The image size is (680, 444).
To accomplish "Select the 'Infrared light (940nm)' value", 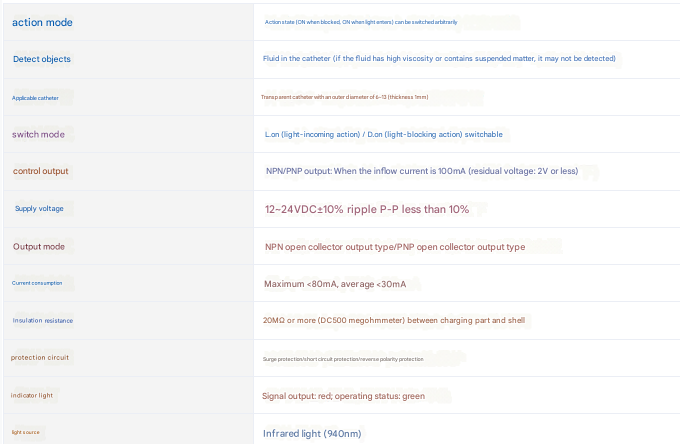I will [312, 433].
